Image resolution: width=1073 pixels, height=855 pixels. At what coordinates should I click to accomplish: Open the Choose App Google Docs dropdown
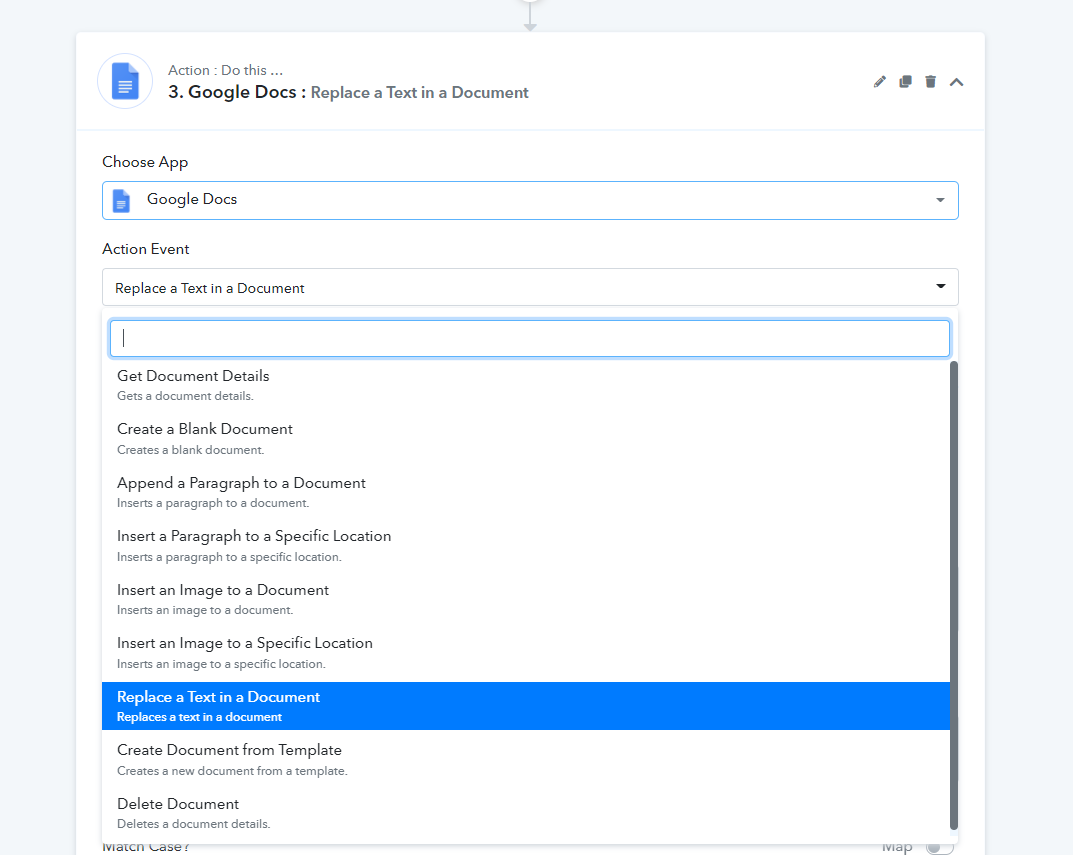point(530,200)
